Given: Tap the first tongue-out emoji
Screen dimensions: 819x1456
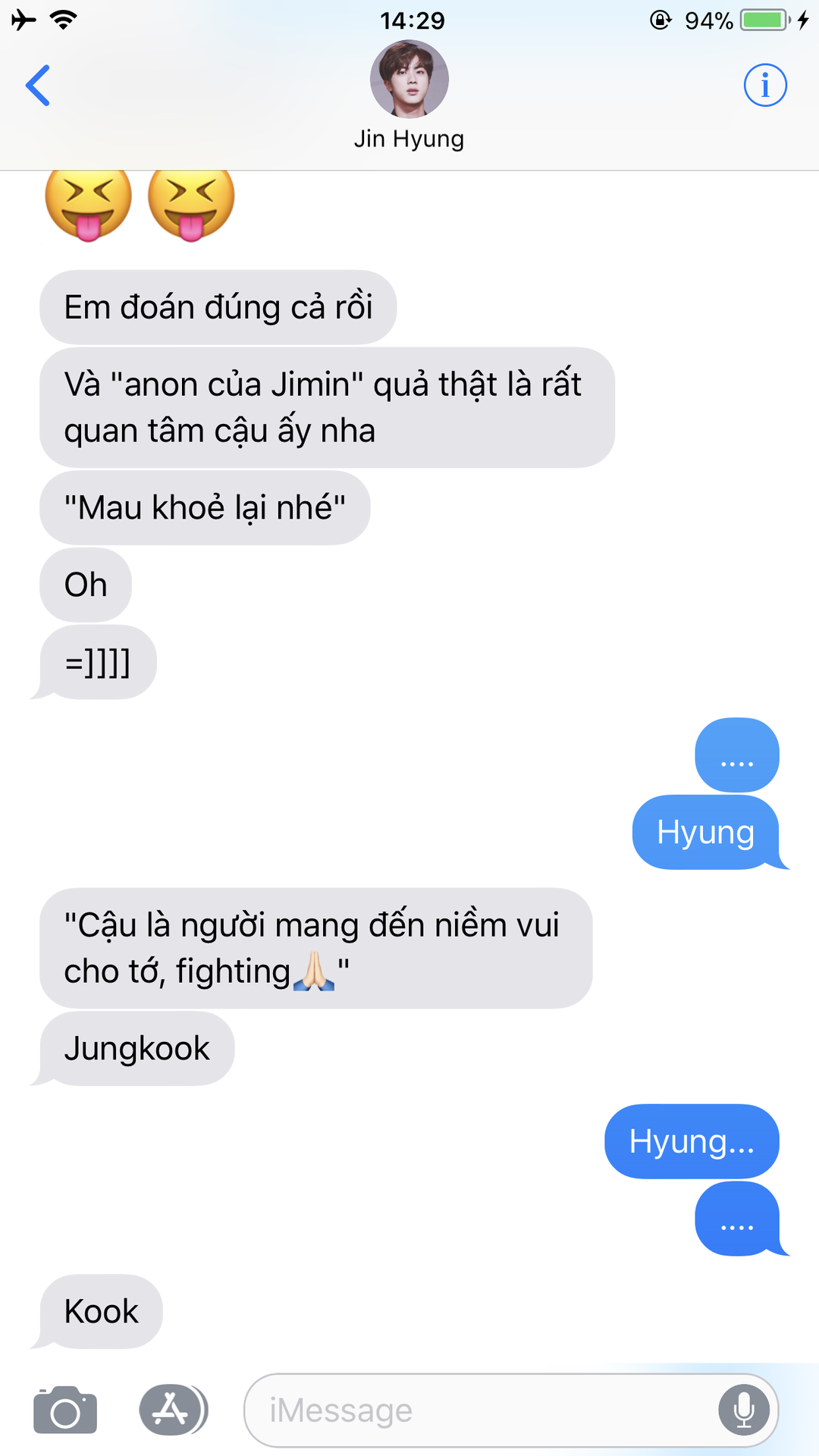Looking at the screenshot, I should (88, 199).
